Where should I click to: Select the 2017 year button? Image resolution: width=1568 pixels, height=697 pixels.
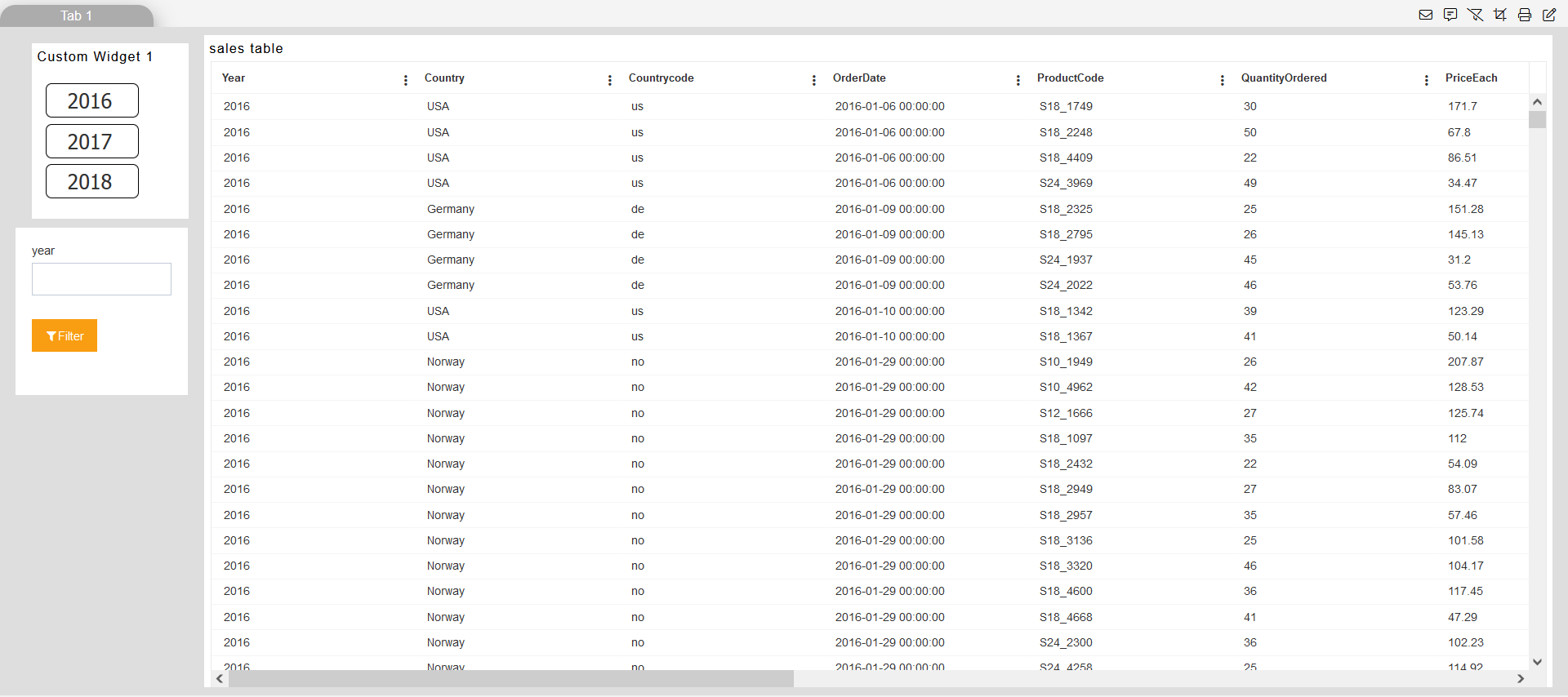click(x=92, y=141)
